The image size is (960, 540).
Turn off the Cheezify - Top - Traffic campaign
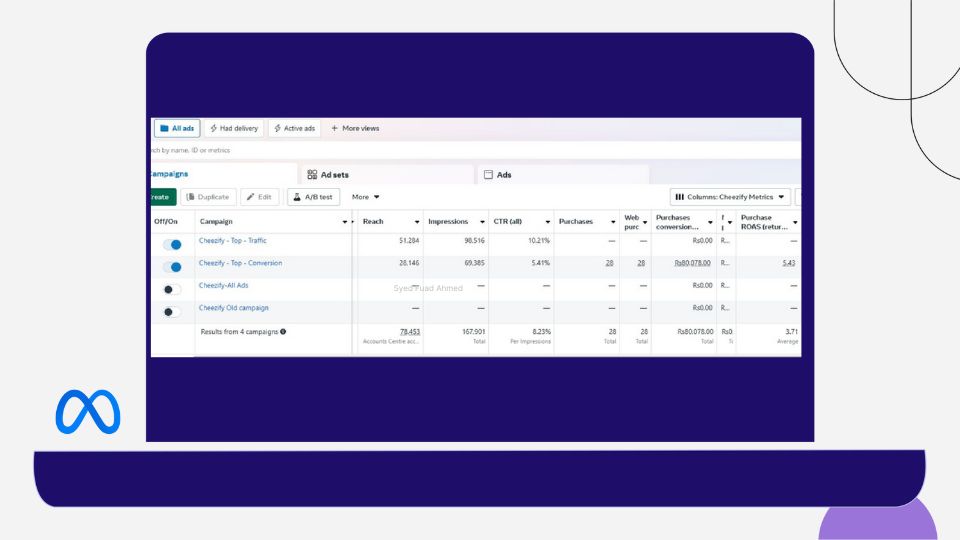coord(173,244)
